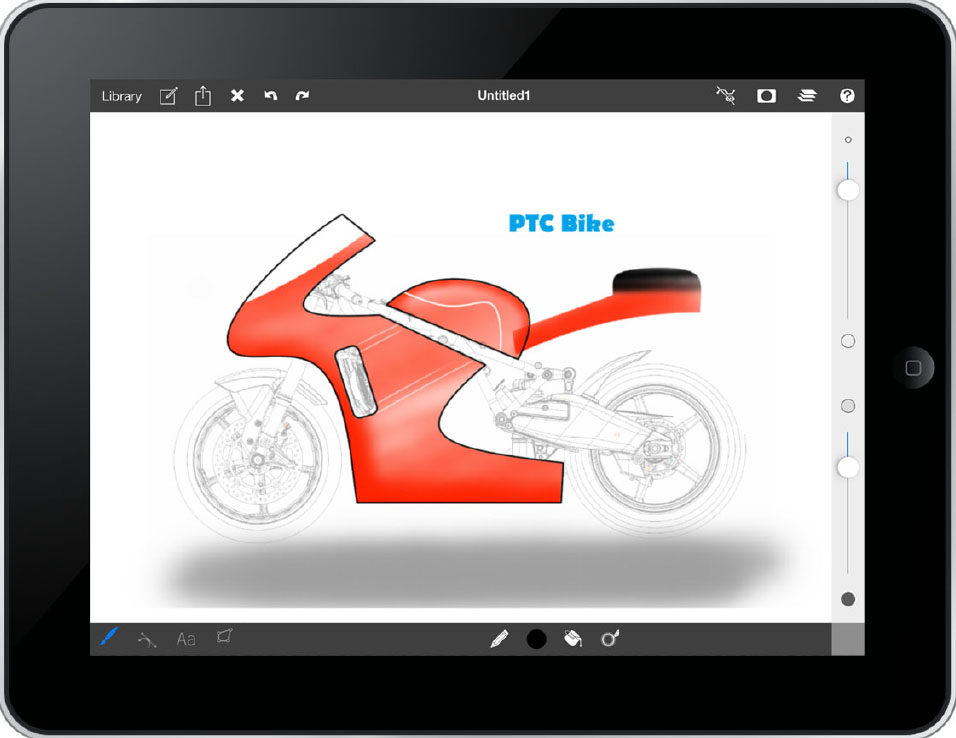This screenshot has width=956, height=738.
Task: Tap the dark filled circle below opacity slider
Action: [x=848, y=599]
